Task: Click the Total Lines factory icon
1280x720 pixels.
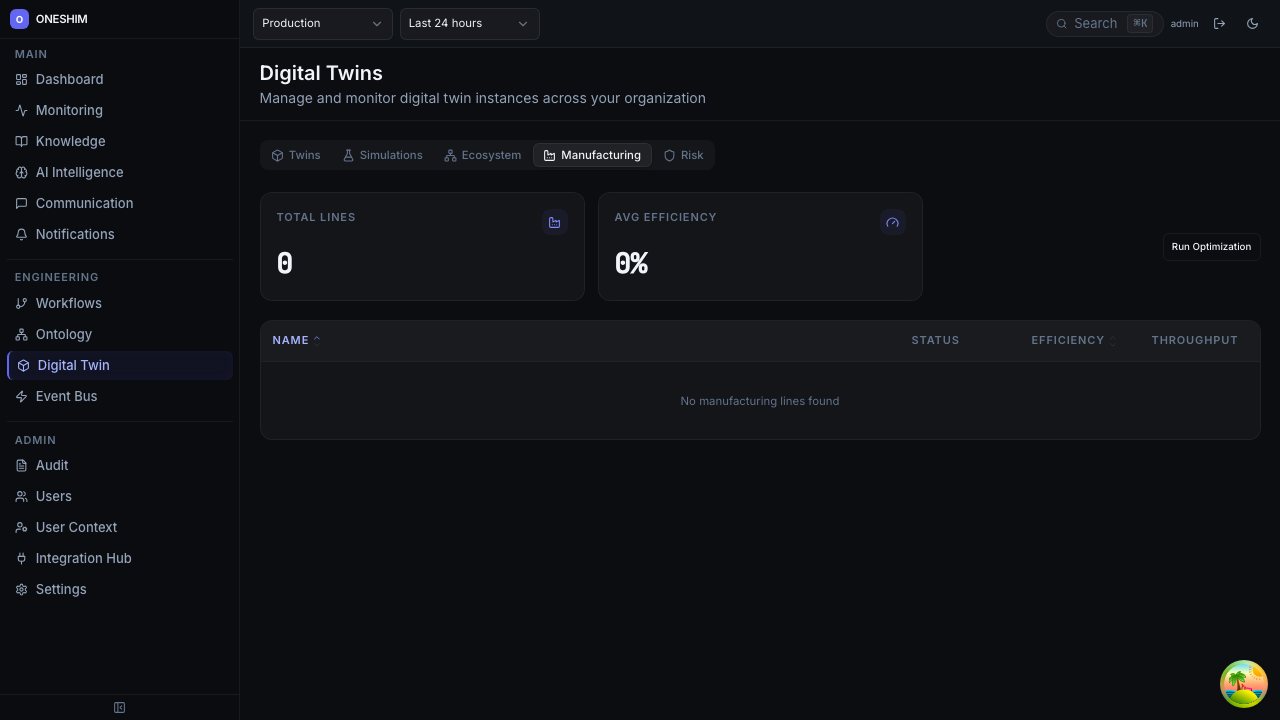Action: [x=554, y=222]
